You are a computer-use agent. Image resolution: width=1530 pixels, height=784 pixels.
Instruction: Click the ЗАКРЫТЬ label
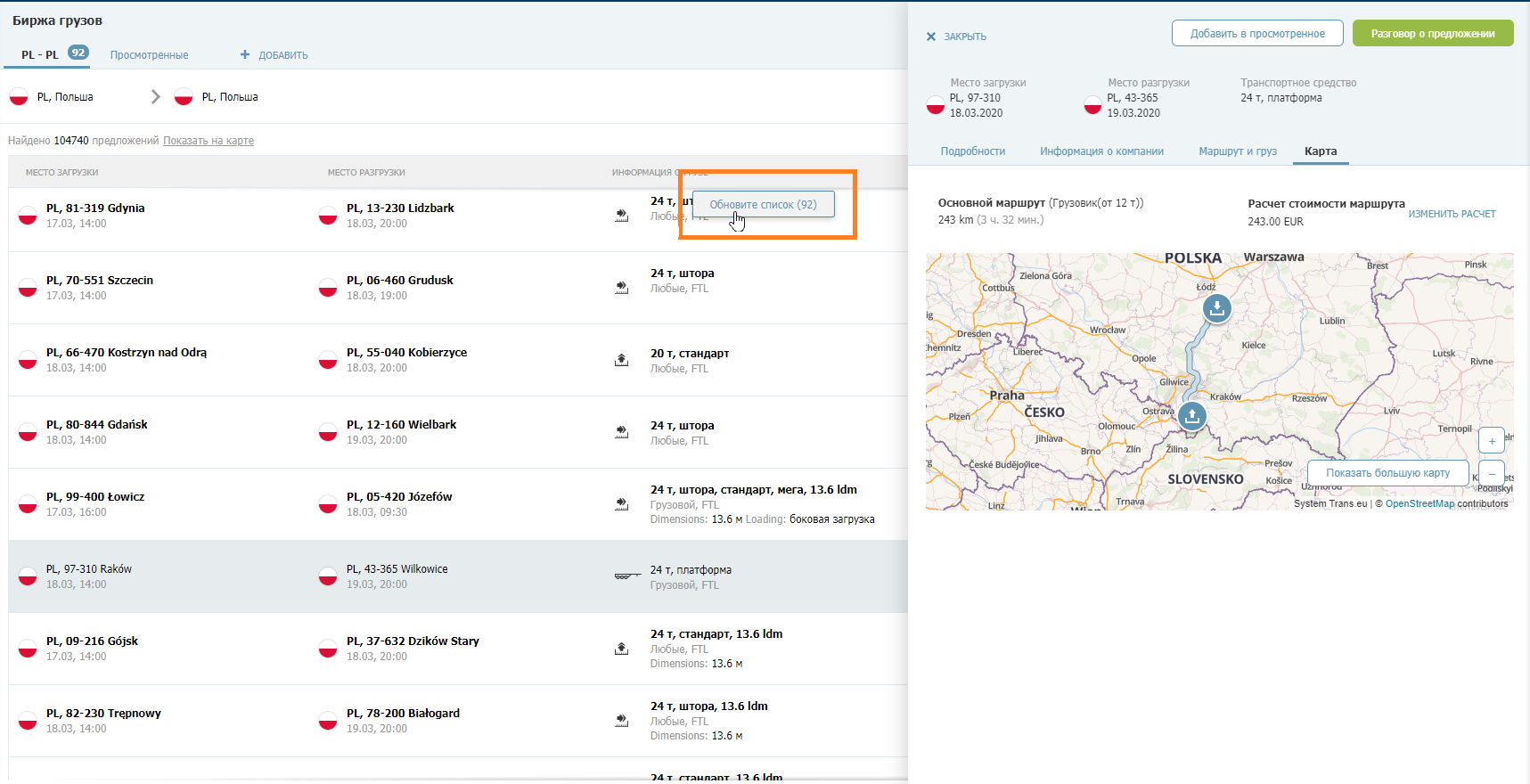(x=965, y=37)
